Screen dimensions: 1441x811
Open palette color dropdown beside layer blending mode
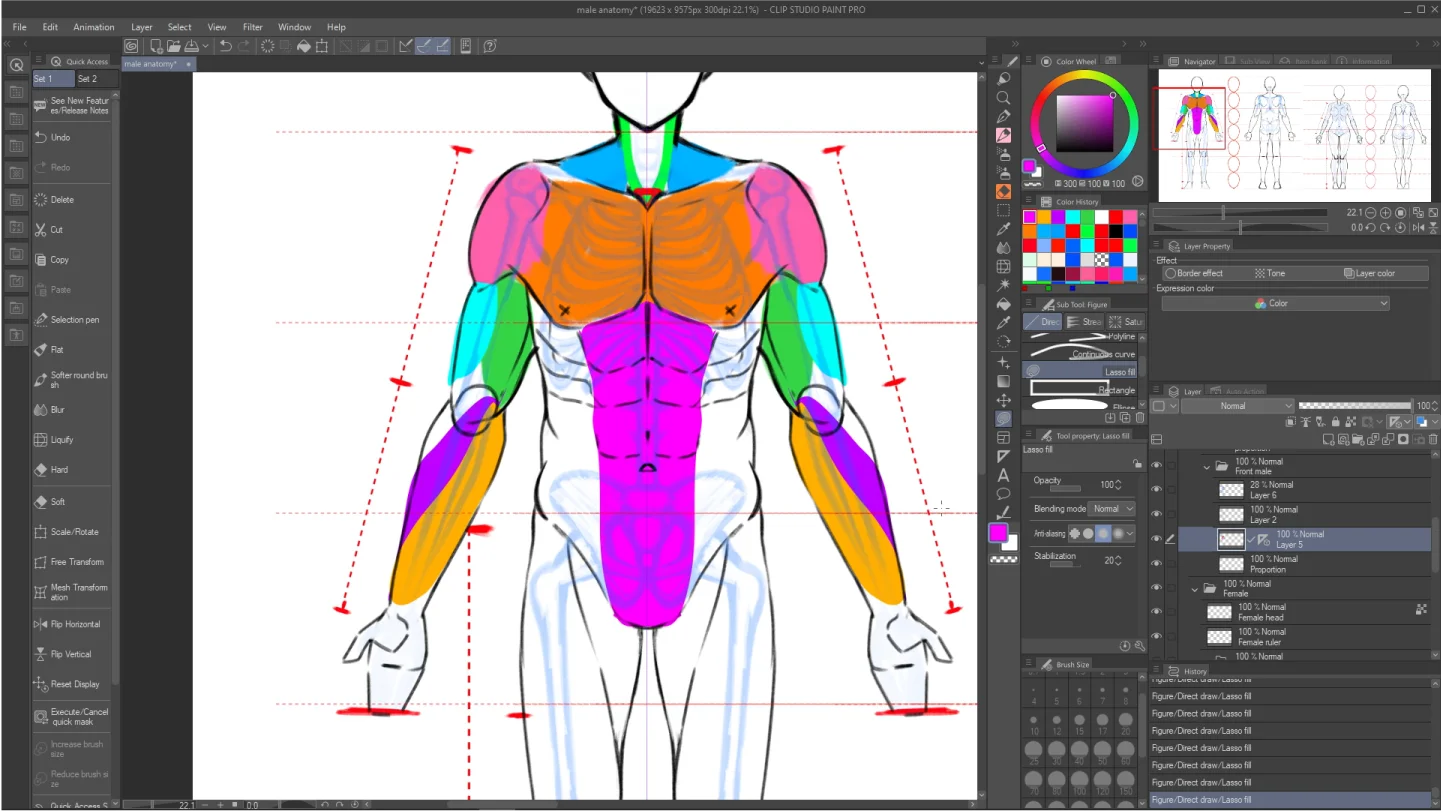point(1165,406)
